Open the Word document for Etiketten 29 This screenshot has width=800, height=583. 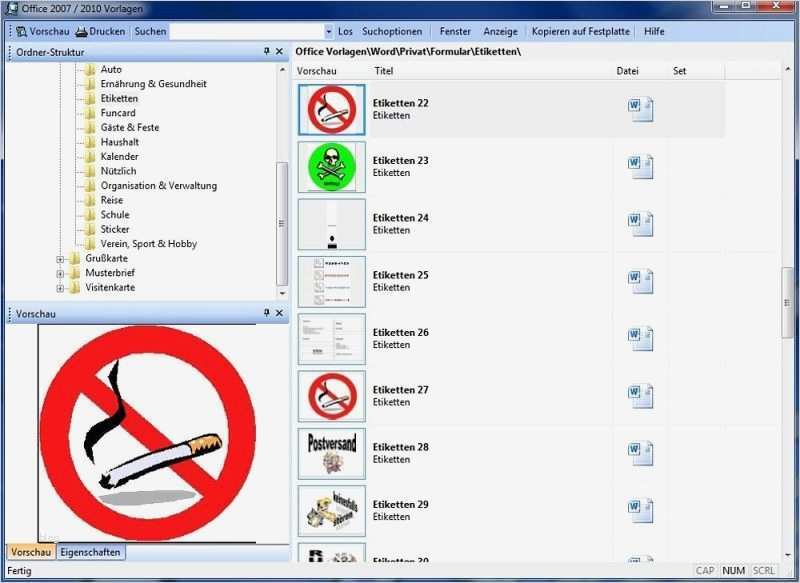click(x=637, y=509)
